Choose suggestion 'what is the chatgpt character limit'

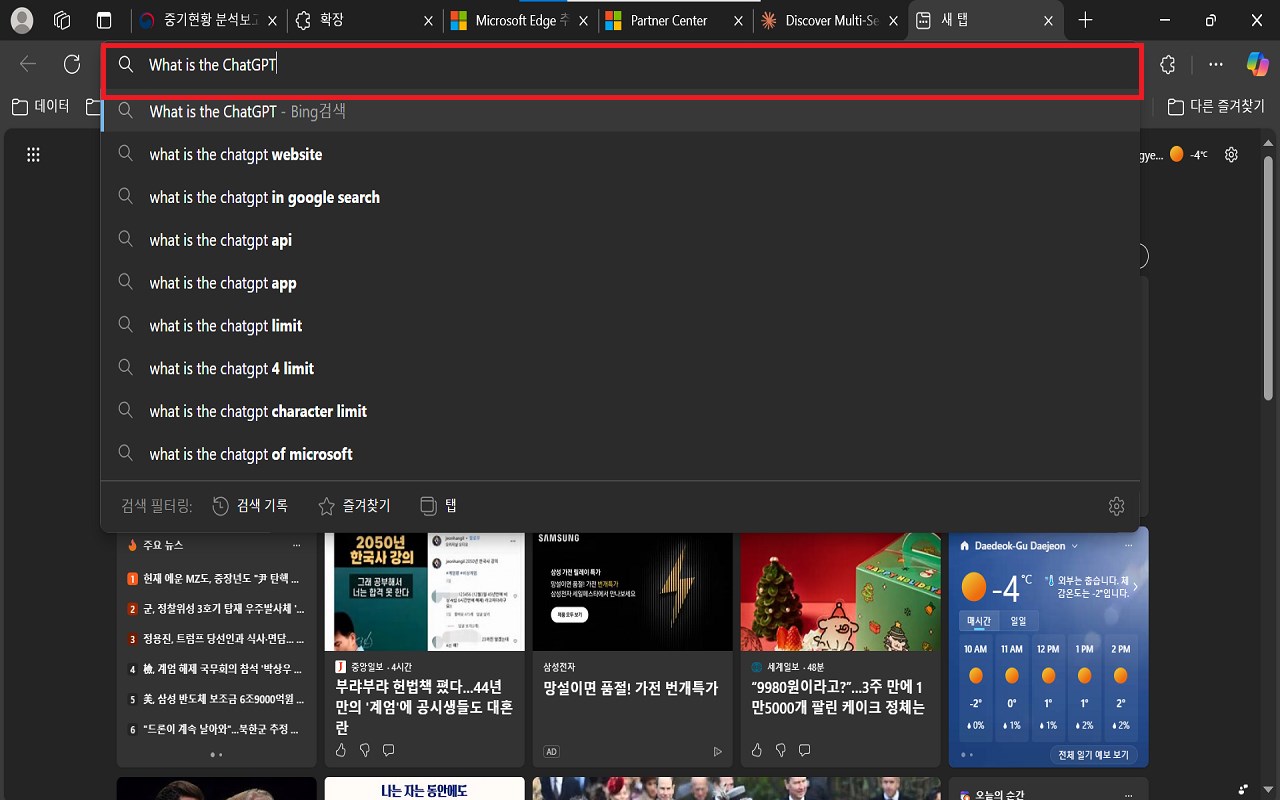[620, 412]
